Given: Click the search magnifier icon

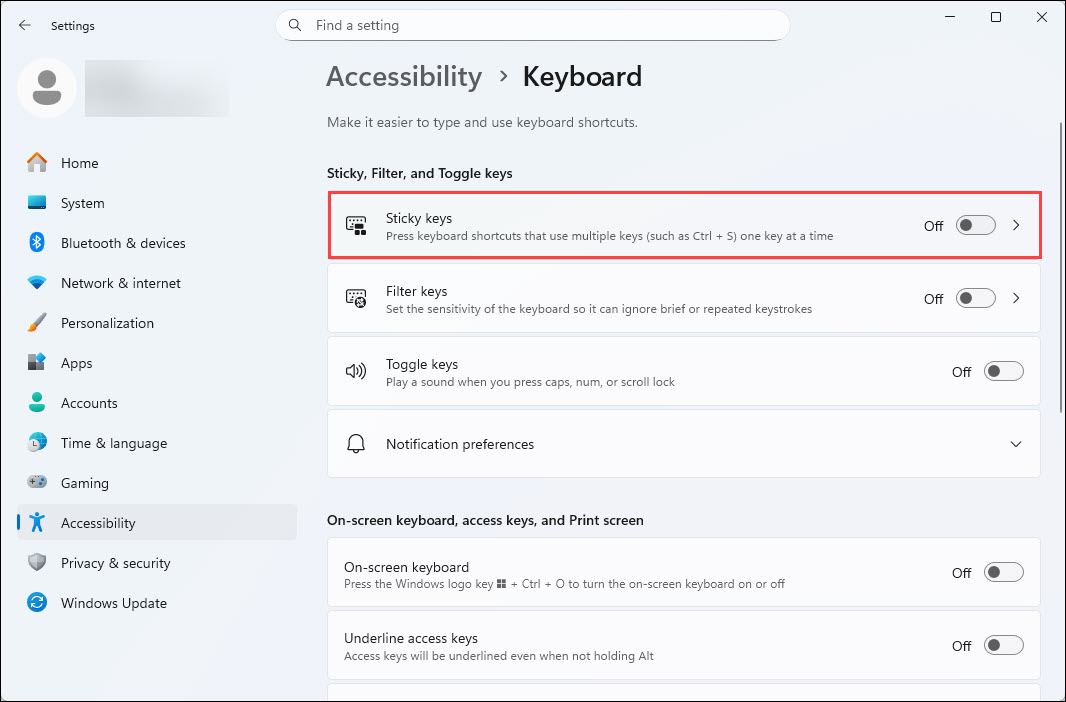Looking at the screenshot, I should [x=295, y=25].
